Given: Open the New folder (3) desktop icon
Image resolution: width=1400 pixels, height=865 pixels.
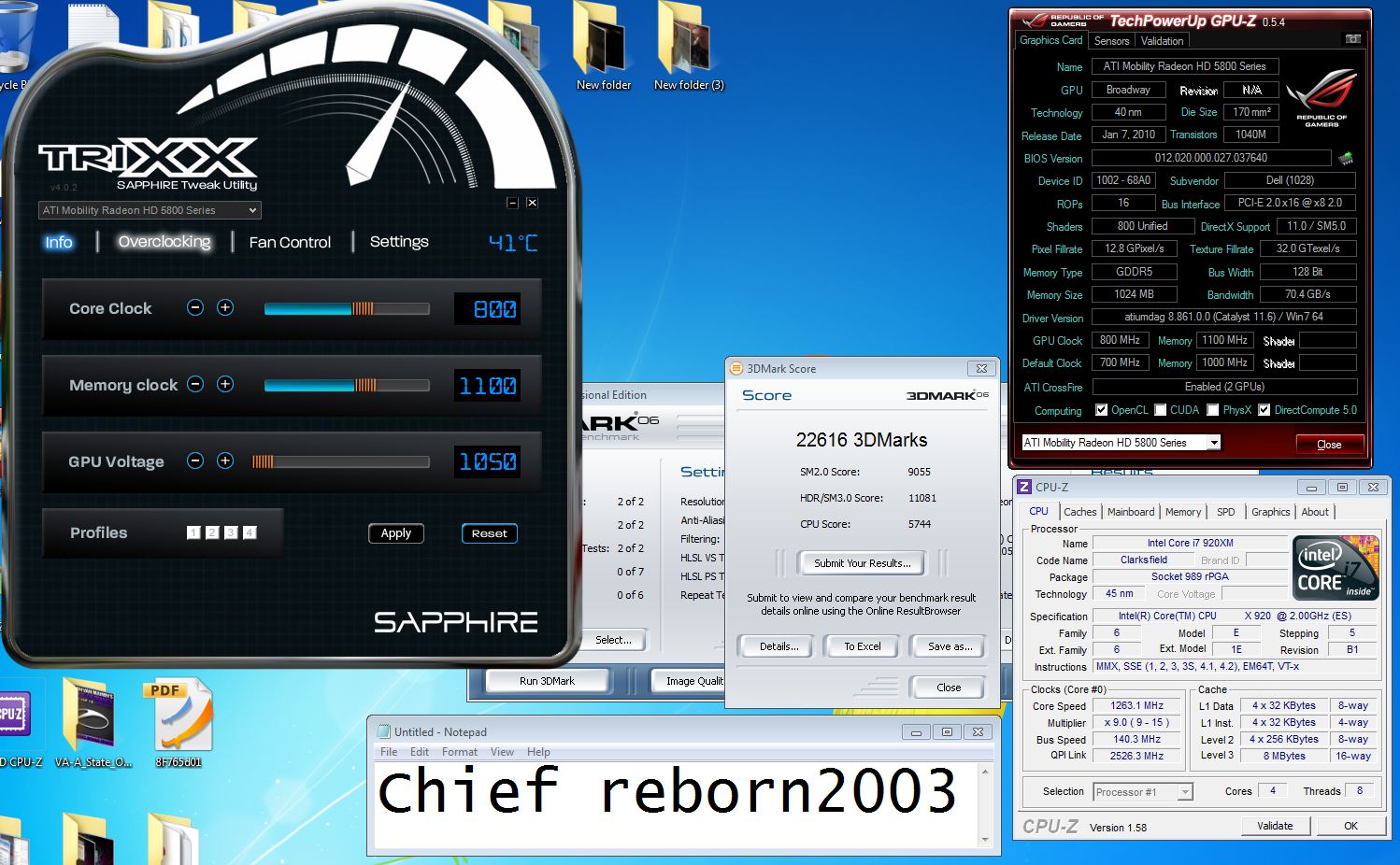Looking at the screenshot, I should (689, 47).
